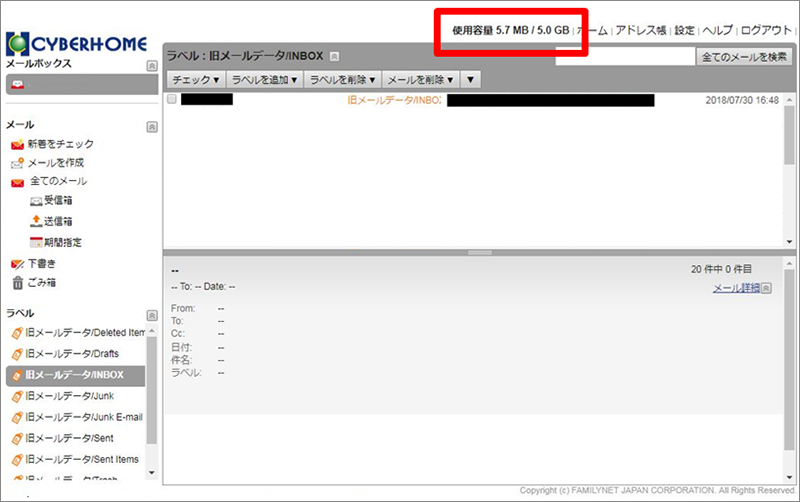Click the envelope icon beside 新着をチェック
800x502 pixels.
coord(17,145)
